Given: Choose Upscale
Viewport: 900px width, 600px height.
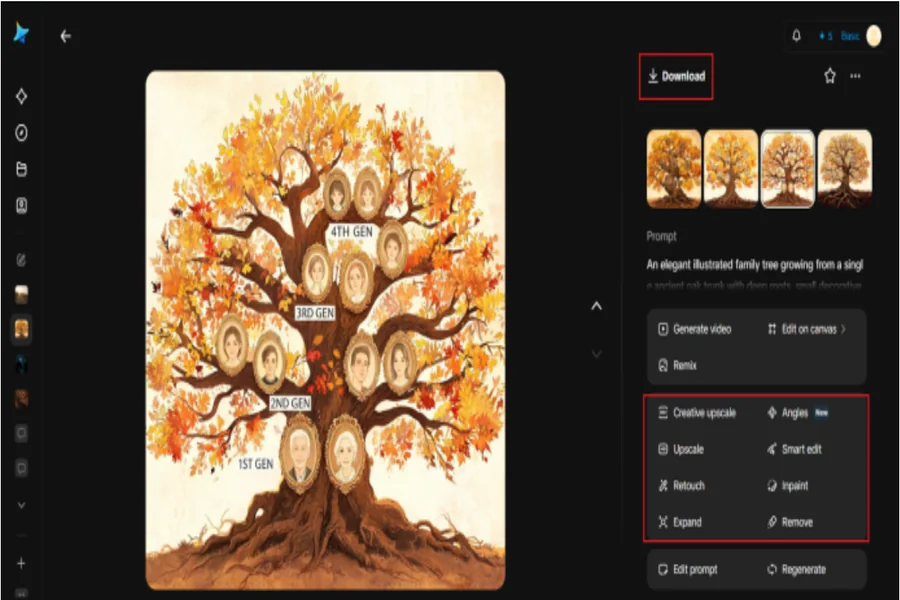Looking at the screenshot, I should point(681,449).
